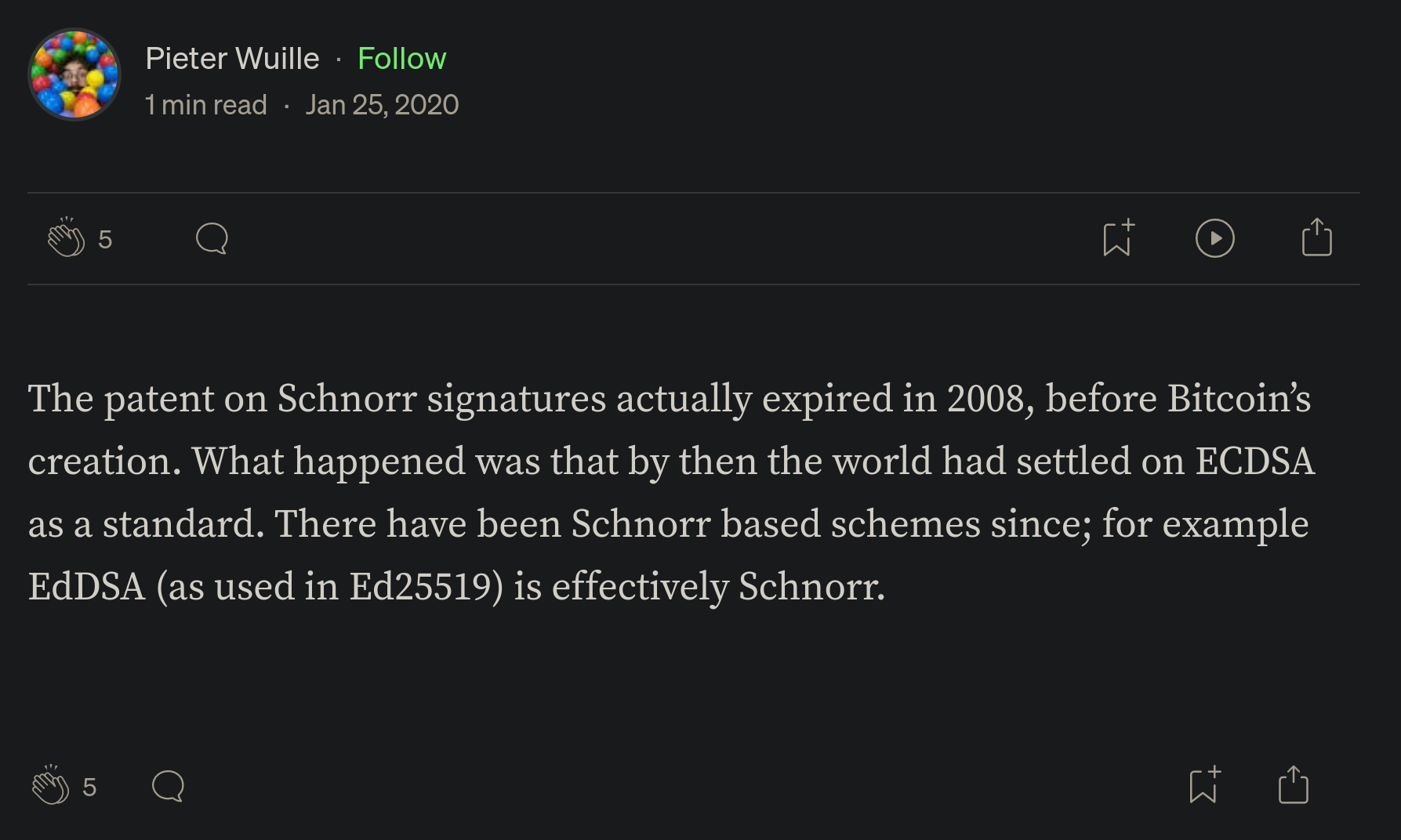Viewport: 1401px width, 840px height.
Task: View clappers via the bottom clap count 5
Action: point(89,787)
